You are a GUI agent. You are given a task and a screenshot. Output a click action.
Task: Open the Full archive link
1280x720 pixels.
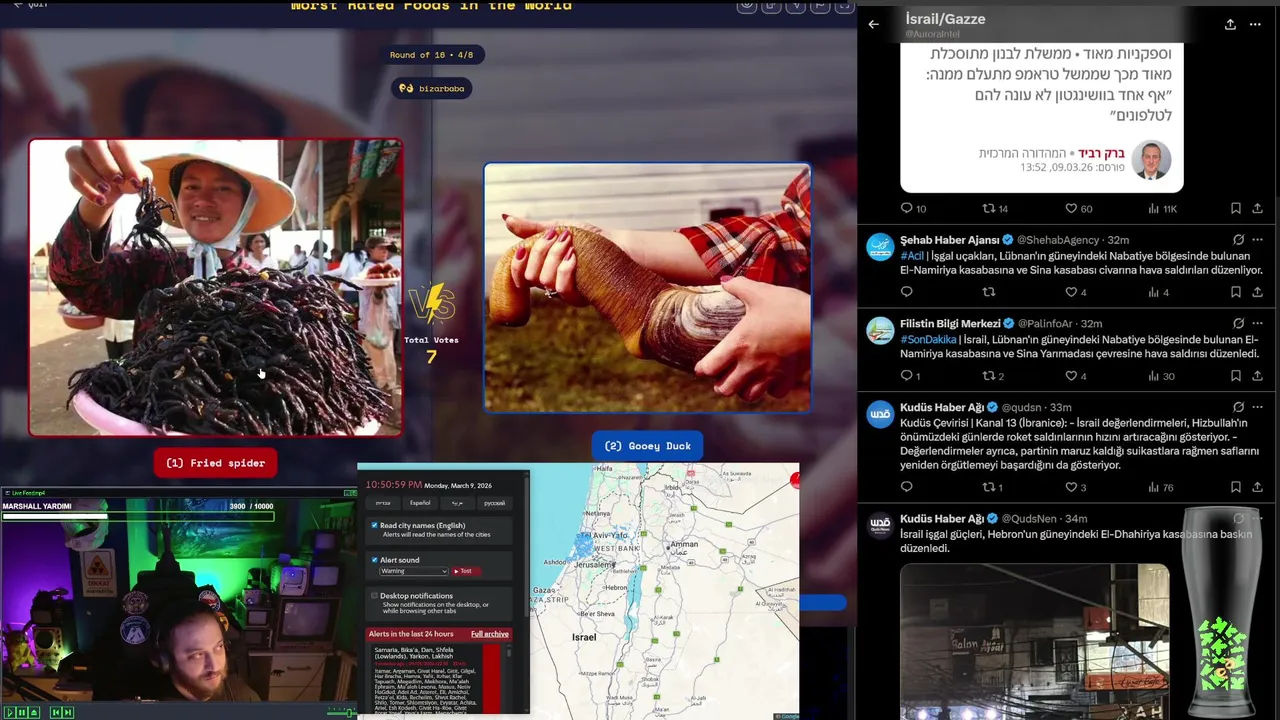click(x=490, y=634)
